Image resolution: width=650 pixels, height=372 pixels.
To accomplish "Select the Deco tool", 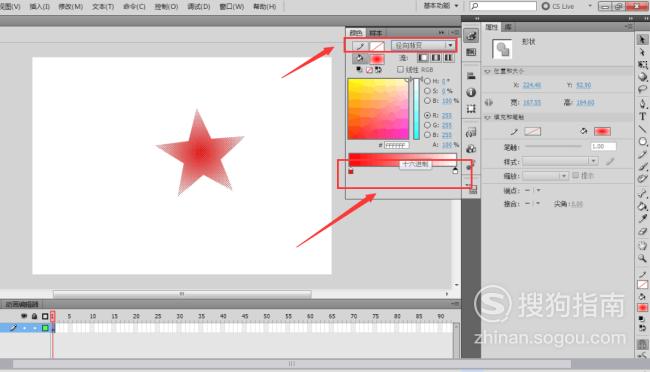I will [642, 179].
